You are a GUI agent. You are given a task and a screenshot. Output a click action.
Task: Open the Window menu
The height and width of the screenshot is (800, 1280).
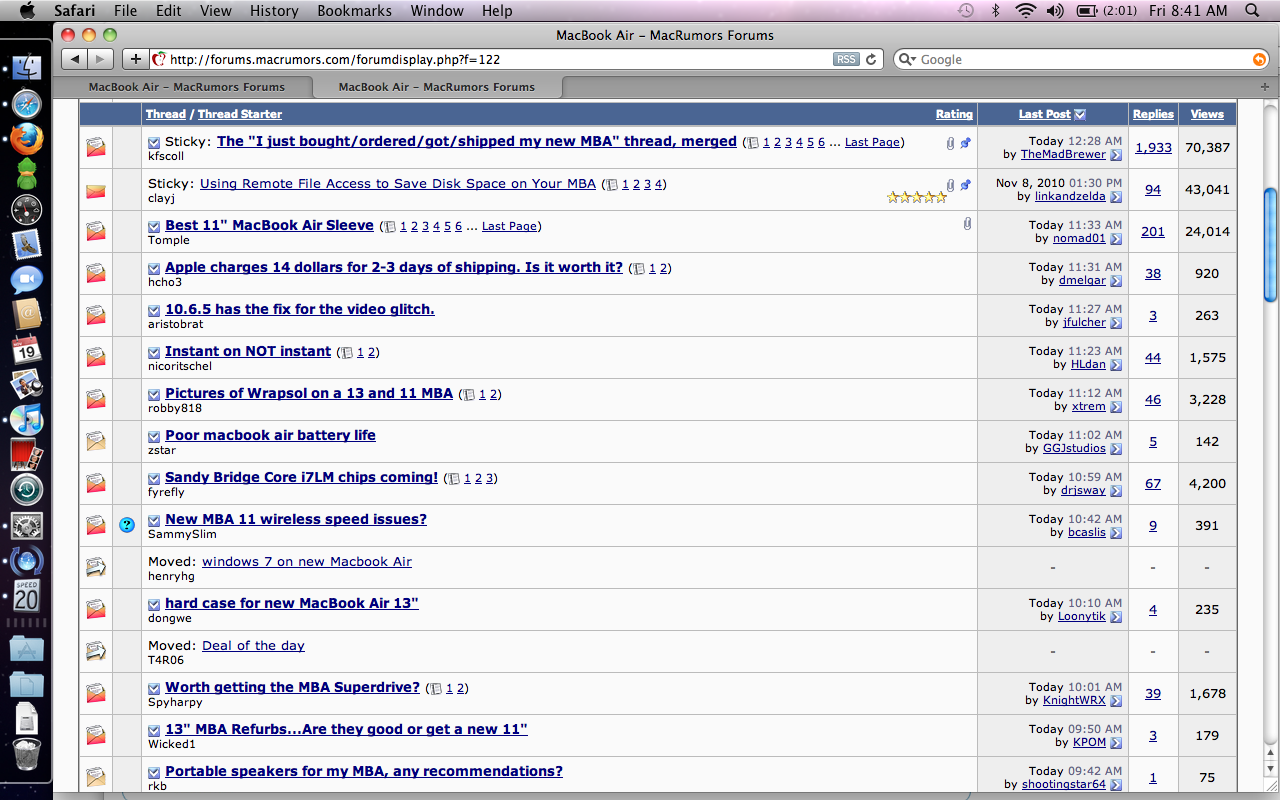point(437,11)
